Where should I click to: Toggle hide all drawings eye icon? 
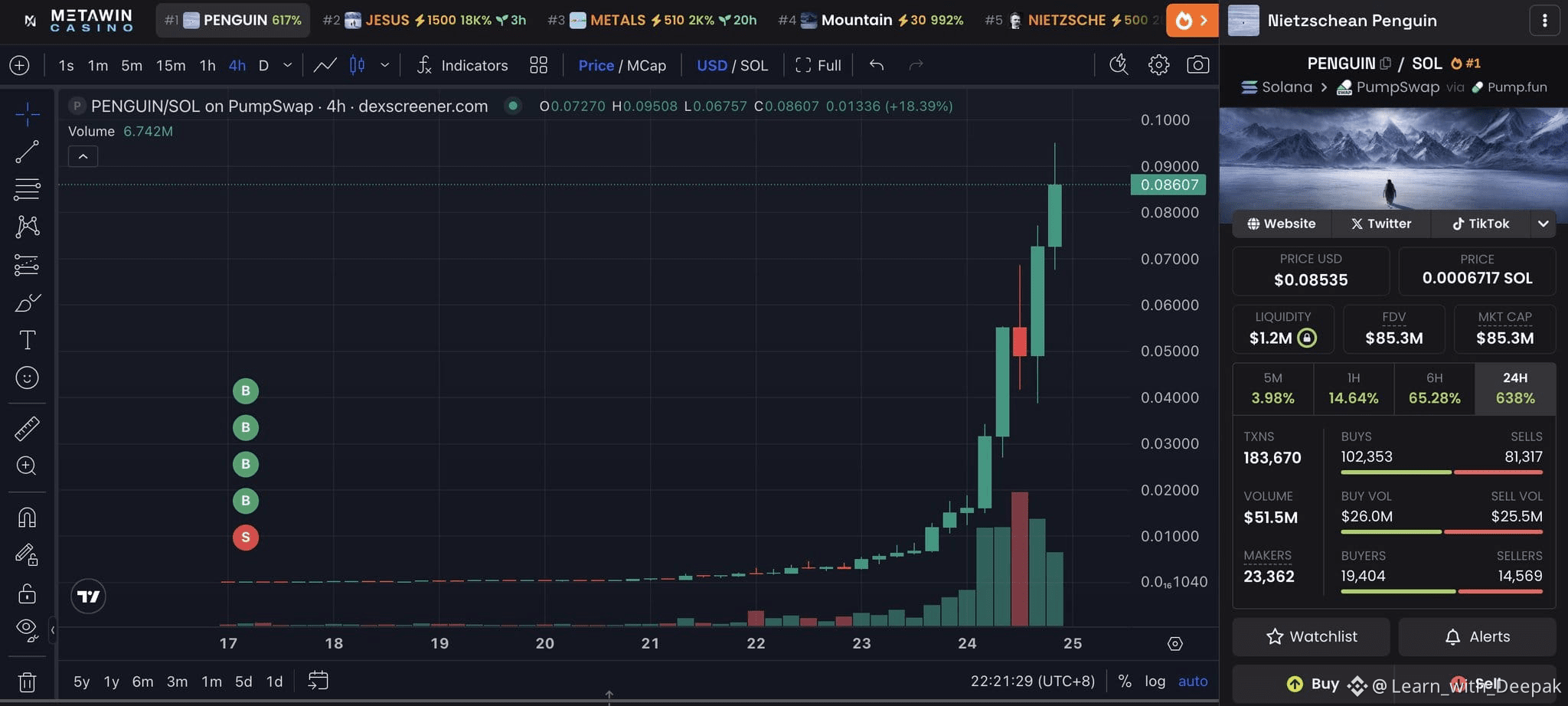pyautogui.click(x=27, y=629)
